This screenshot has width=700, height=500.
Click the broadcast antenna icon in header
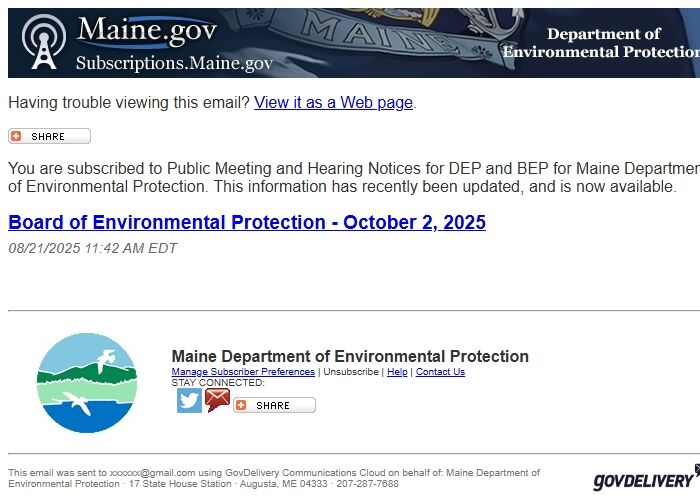point(43,43)
